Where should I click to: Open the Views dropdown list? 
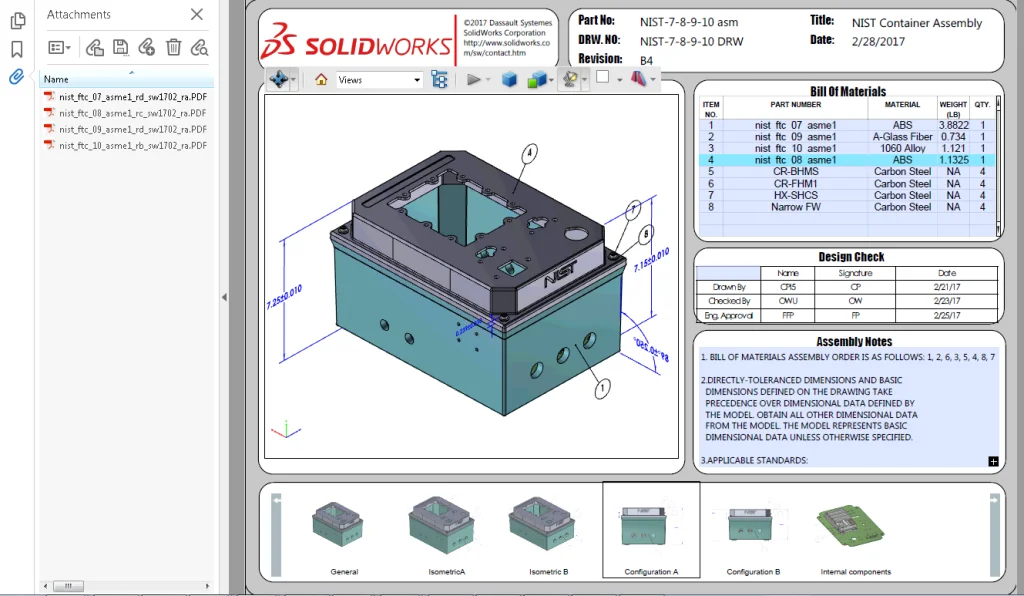[418, 80]
